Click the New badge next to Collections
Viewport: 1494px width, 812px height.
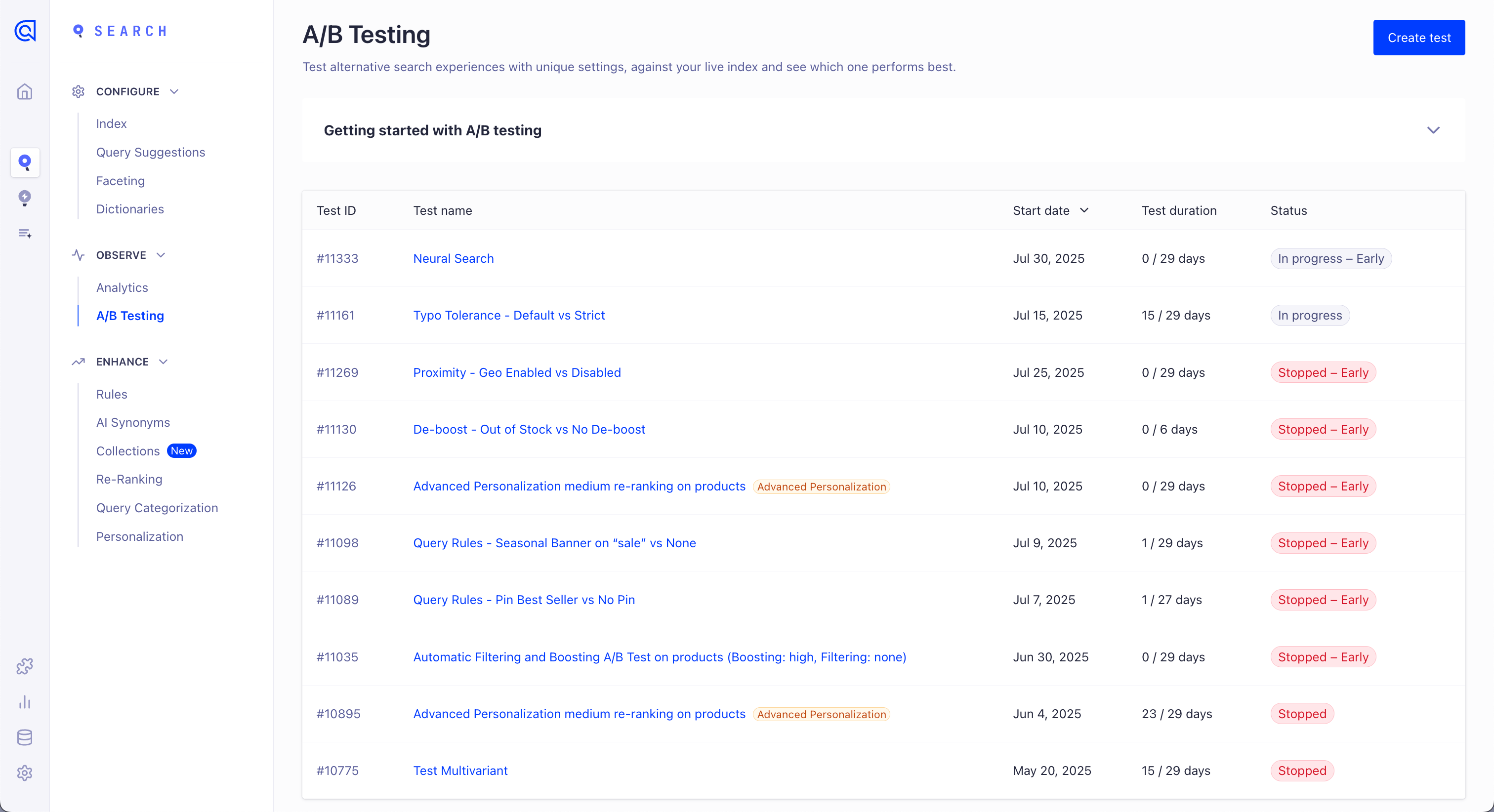pos(181,450)
